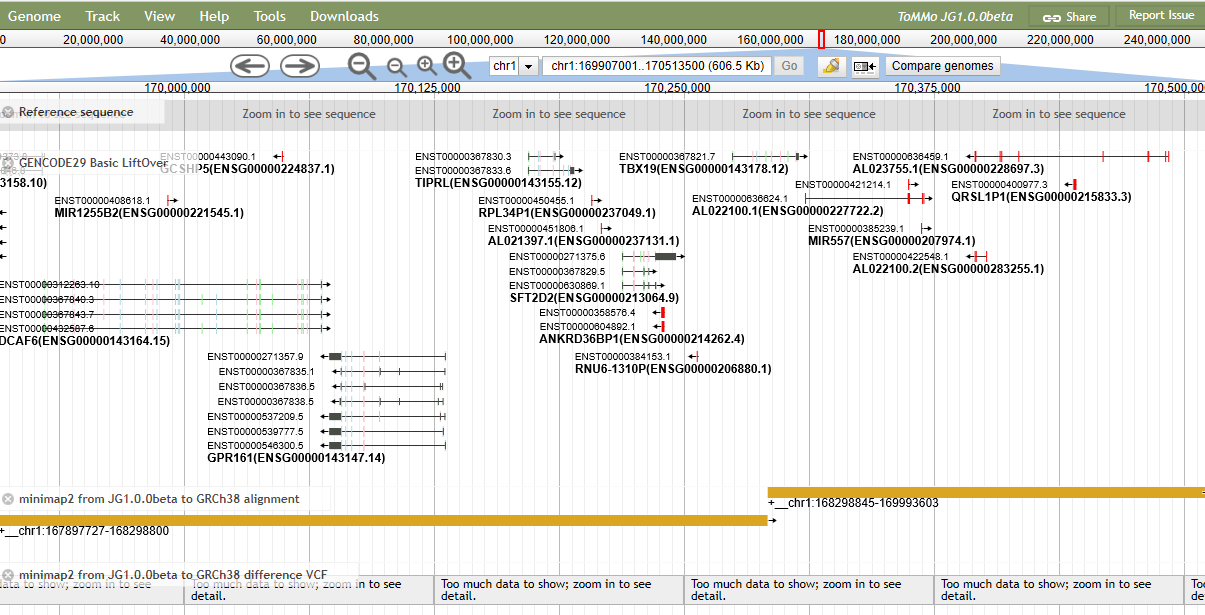Click the Compare genomes button
1205x615 pixels.
[x=943, y=66]
